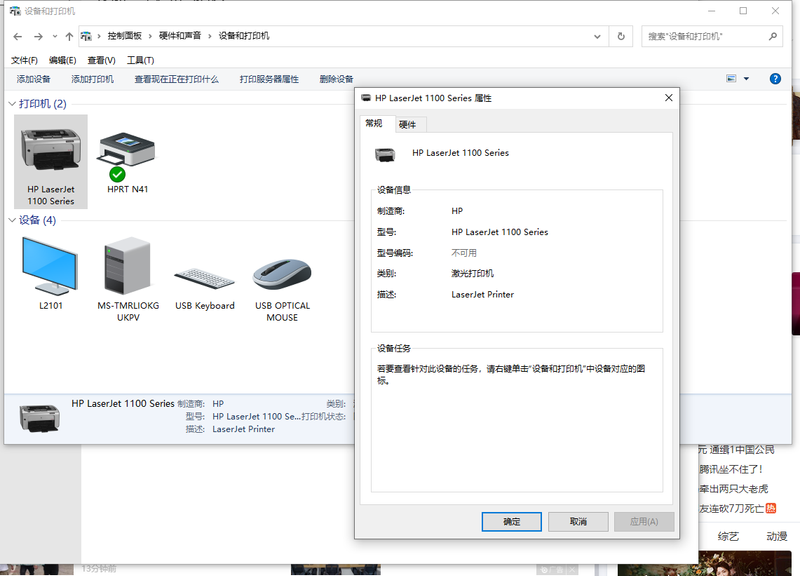
Task: Click the printer icon in details pane
Action: pos(40,417)
